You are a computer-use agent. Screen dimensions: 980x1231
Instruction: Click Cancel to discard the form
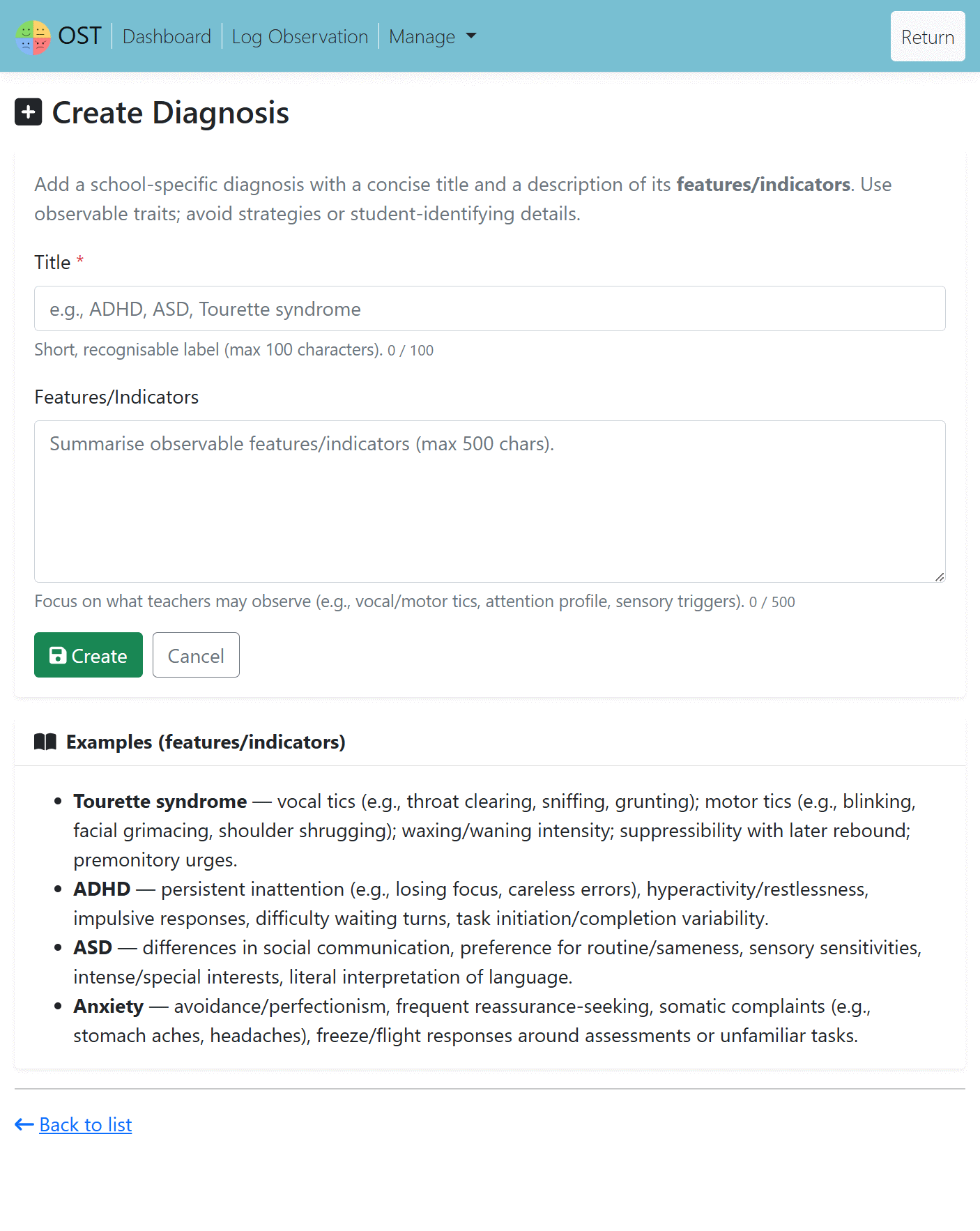(x=196, y=655)
